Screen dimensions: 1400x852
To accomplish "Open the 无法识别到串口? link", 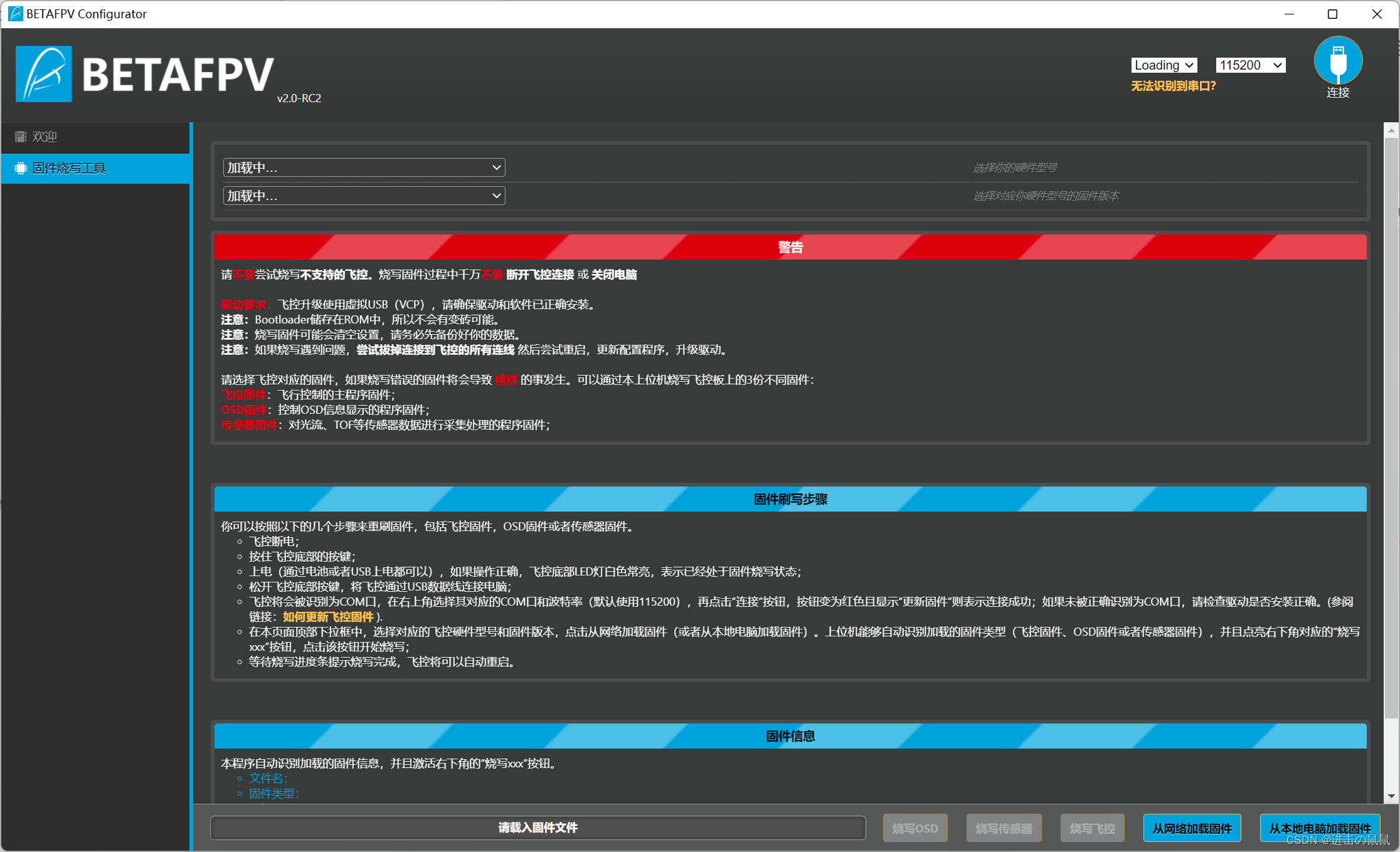I will coord(1173,86).
